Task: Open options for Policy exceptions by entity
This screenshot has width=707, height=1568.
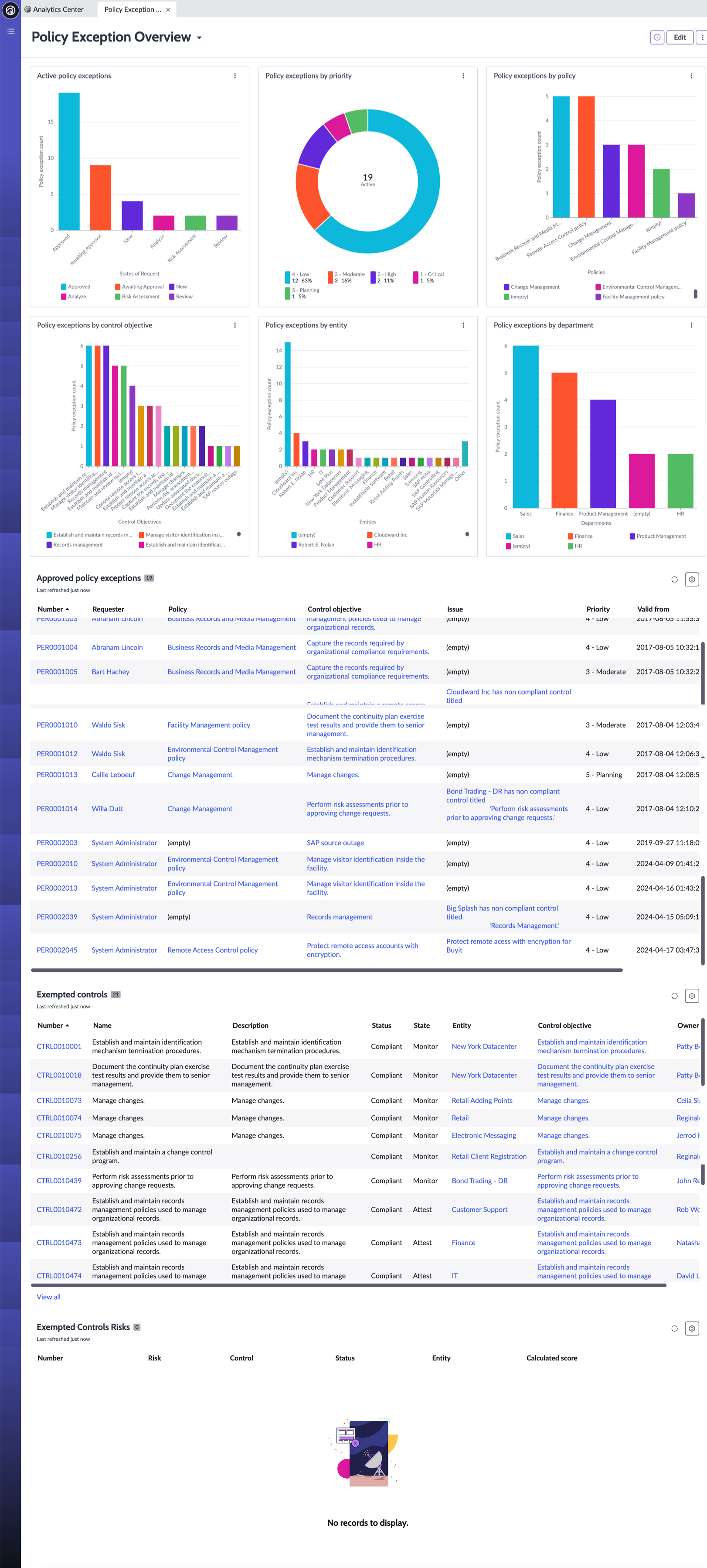Action: [x=463, y=326]
